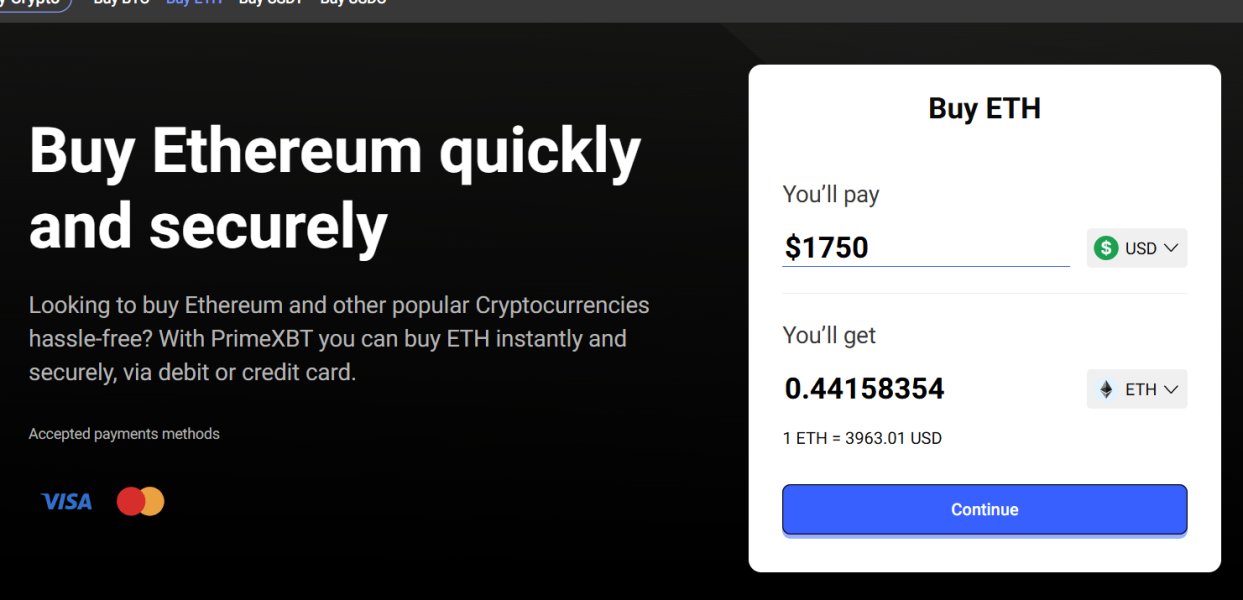Open the Buy USDT tab
The width and height of the screenshot is (1243, 600).
[x=270, y=3]
